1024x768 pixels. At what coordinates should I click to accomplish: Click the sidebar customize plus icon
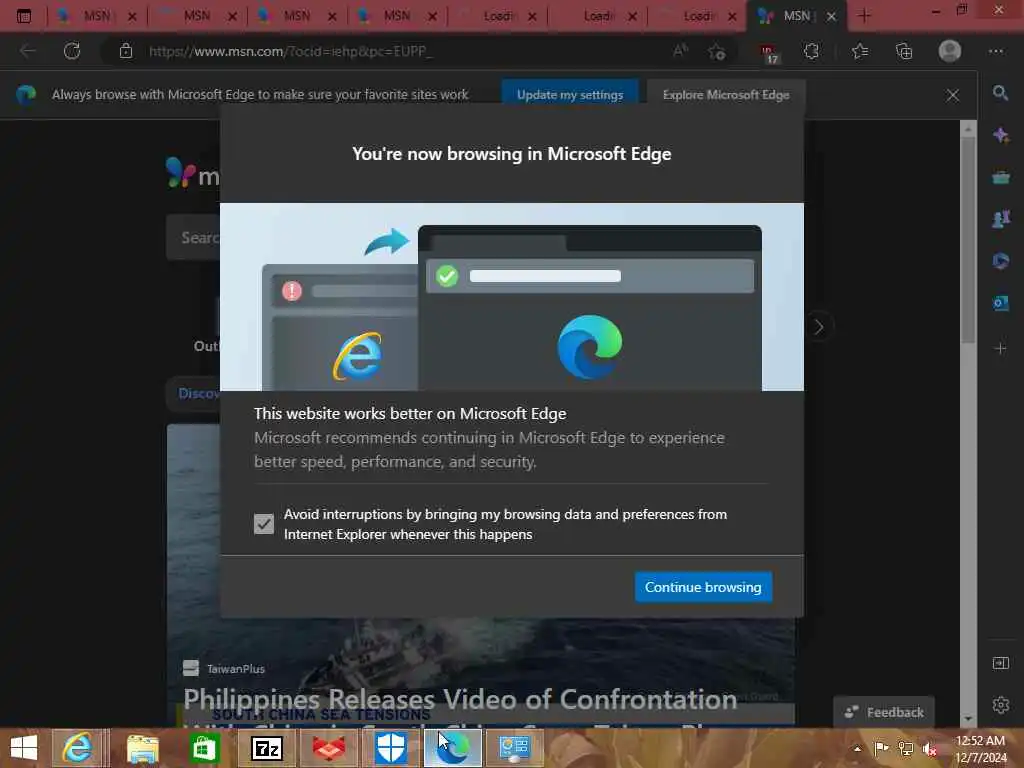pos(1000,348)
